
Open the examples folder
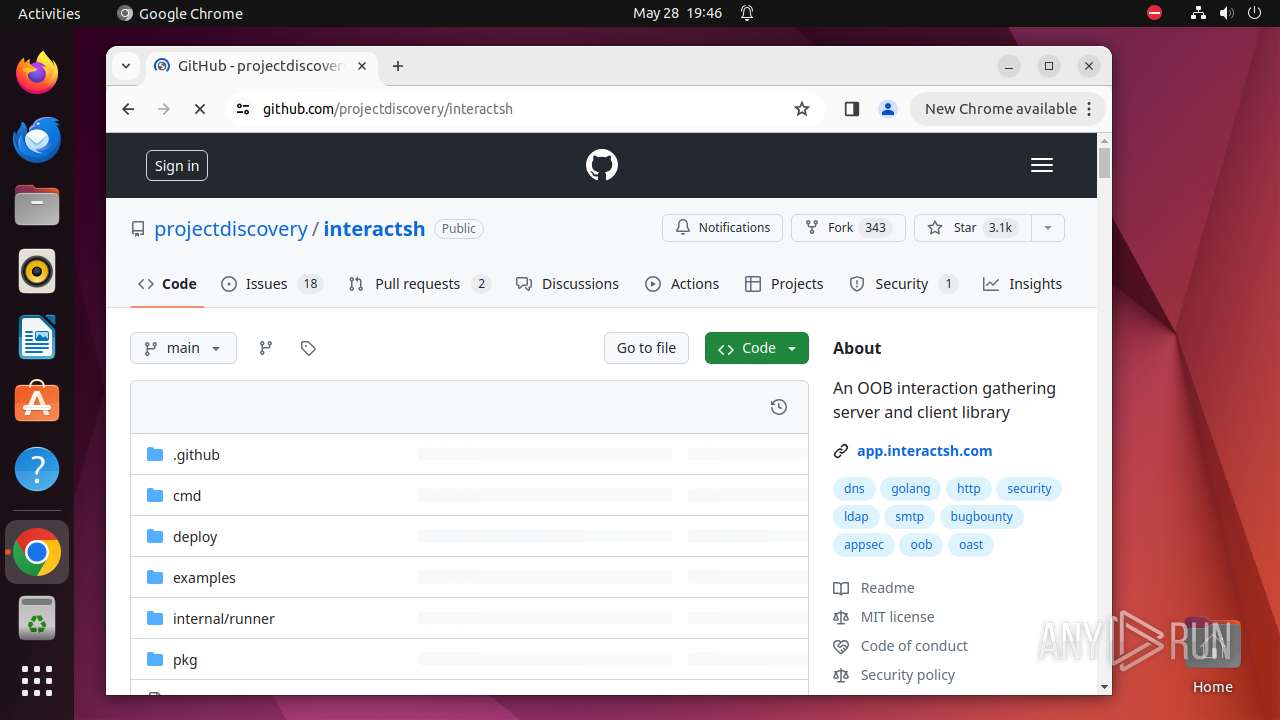pyautogui.click(x=204, y=578)
